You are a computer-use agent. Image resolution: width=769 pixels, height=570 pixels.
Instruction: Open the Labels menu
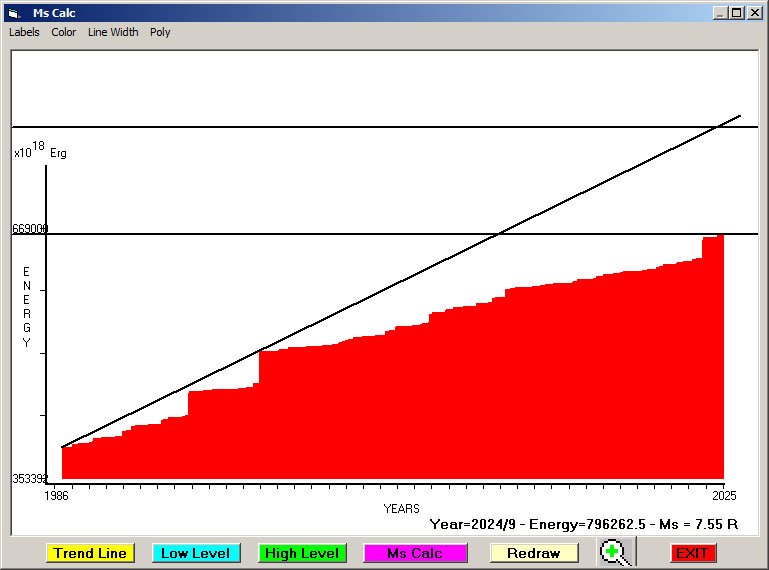24,32
